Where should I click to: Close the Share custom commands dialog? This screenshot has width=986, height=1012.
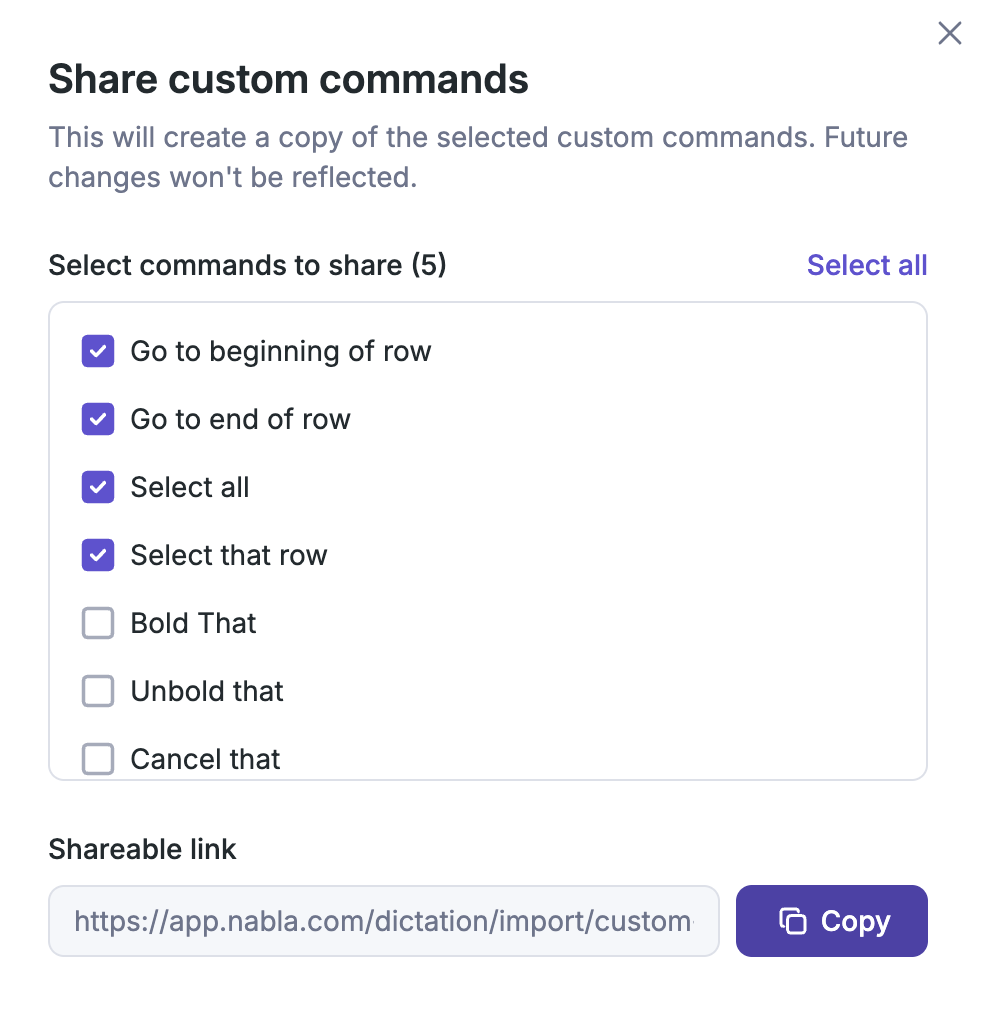[x=949, y=34]
